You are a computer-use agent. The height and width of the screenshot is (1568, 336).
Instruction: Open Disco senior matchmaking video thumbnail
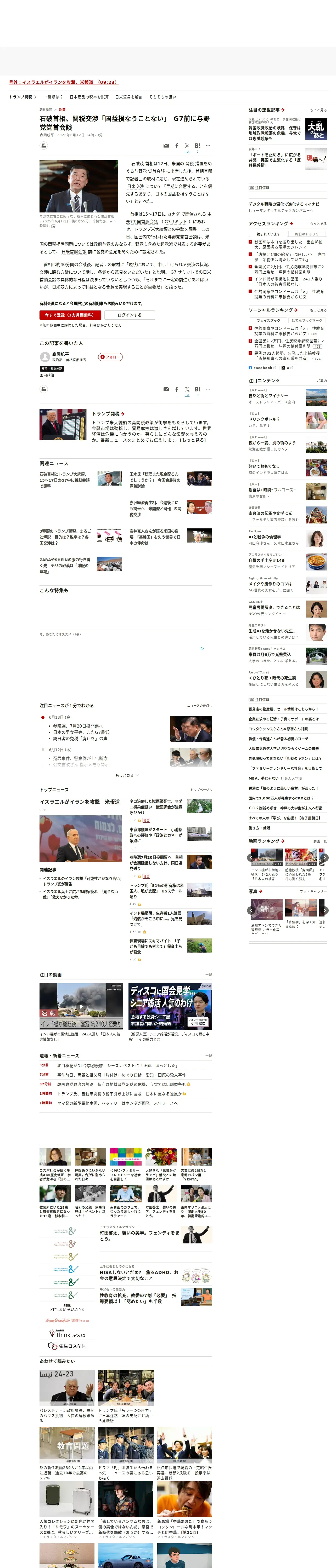pos(170,1006)
